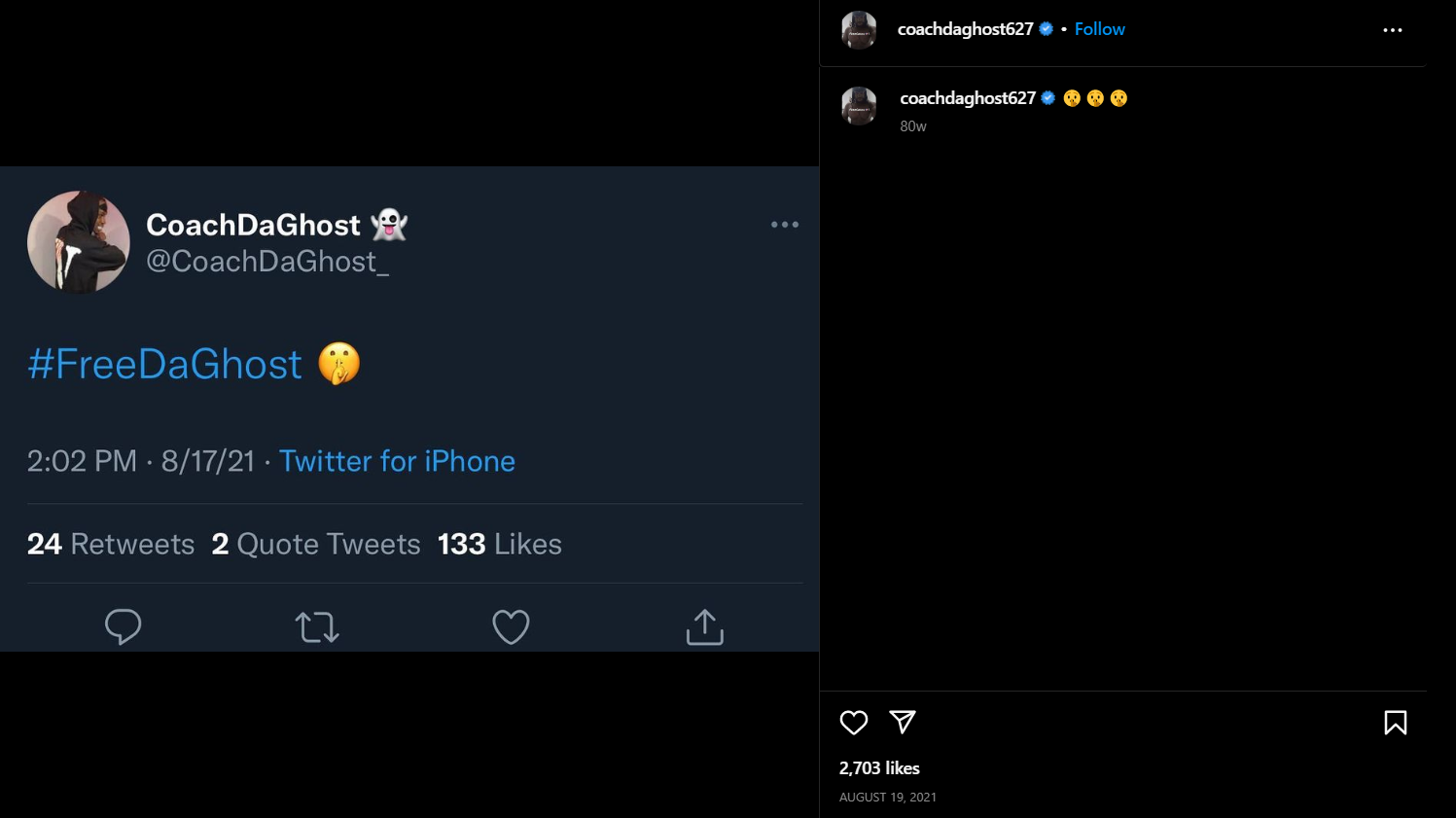The image size is (1456, 818).
Task: Click the retweet arrows icon
Action: tap(317, 627)
